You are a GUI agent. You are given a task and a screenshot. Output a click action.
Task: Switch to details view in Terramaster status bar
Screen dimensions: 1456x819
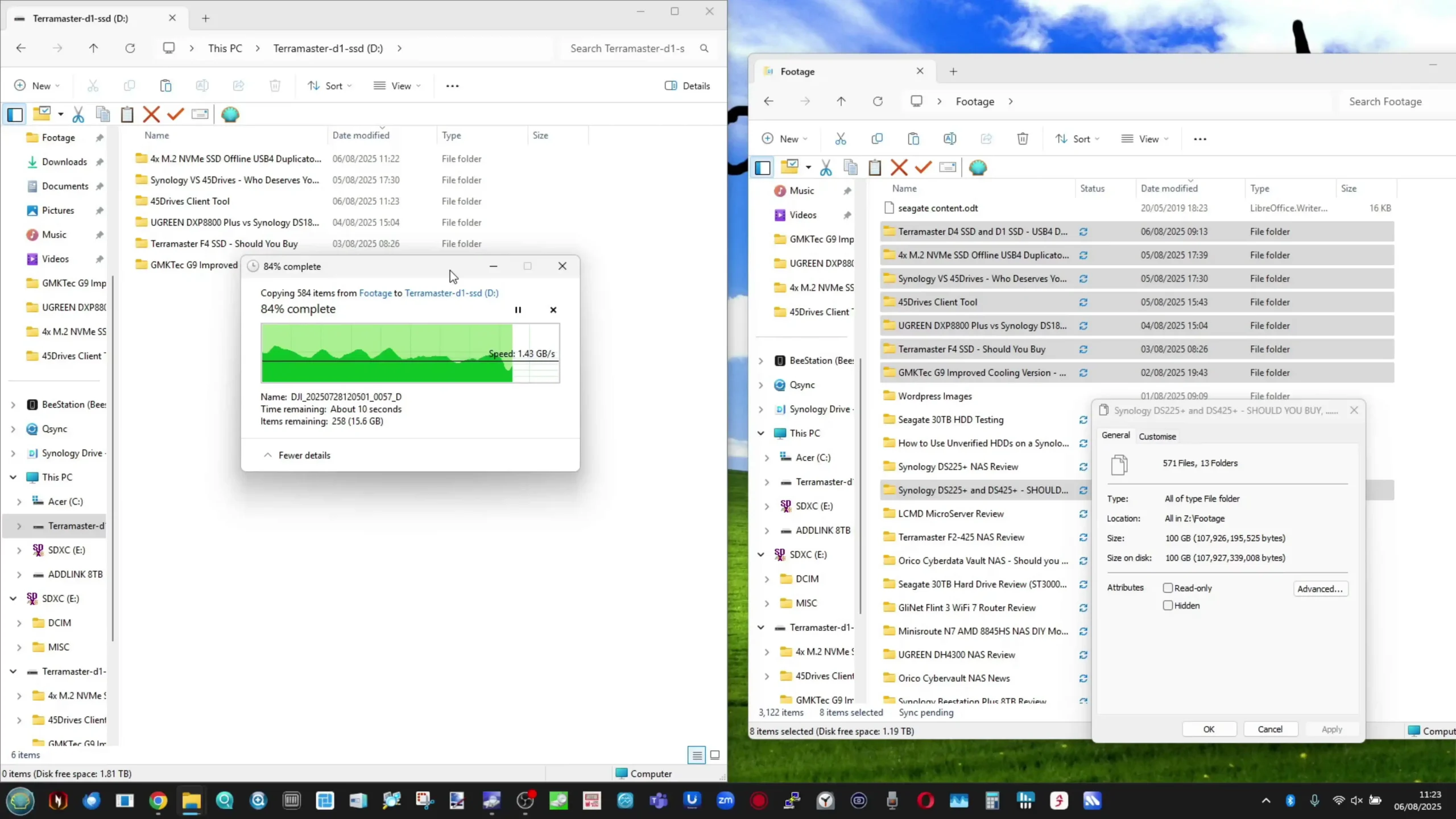coord(696,755)
